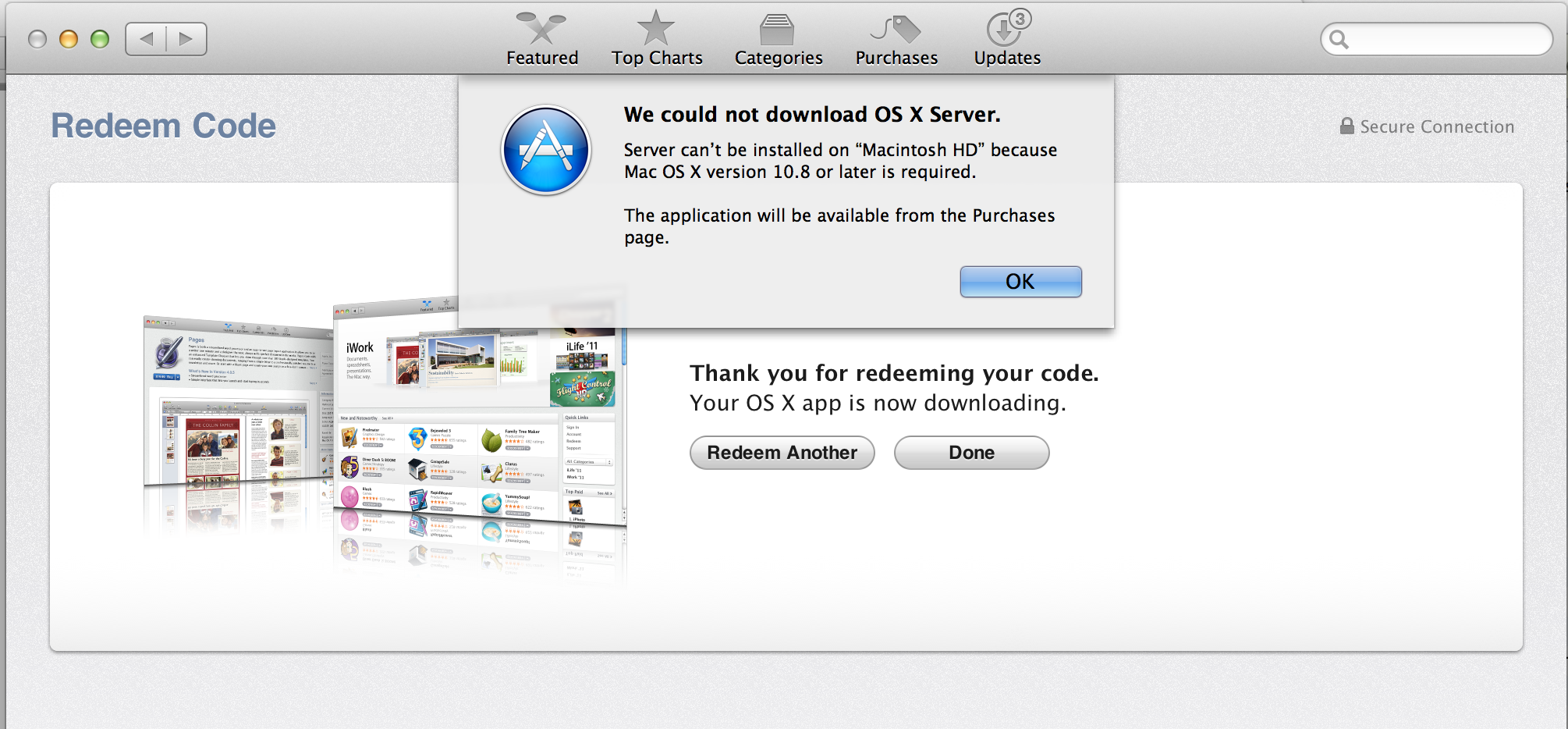Click the Updates badge showing 3
Viewport: 1568px width, 729px height.
click(x=1020, y=19)
